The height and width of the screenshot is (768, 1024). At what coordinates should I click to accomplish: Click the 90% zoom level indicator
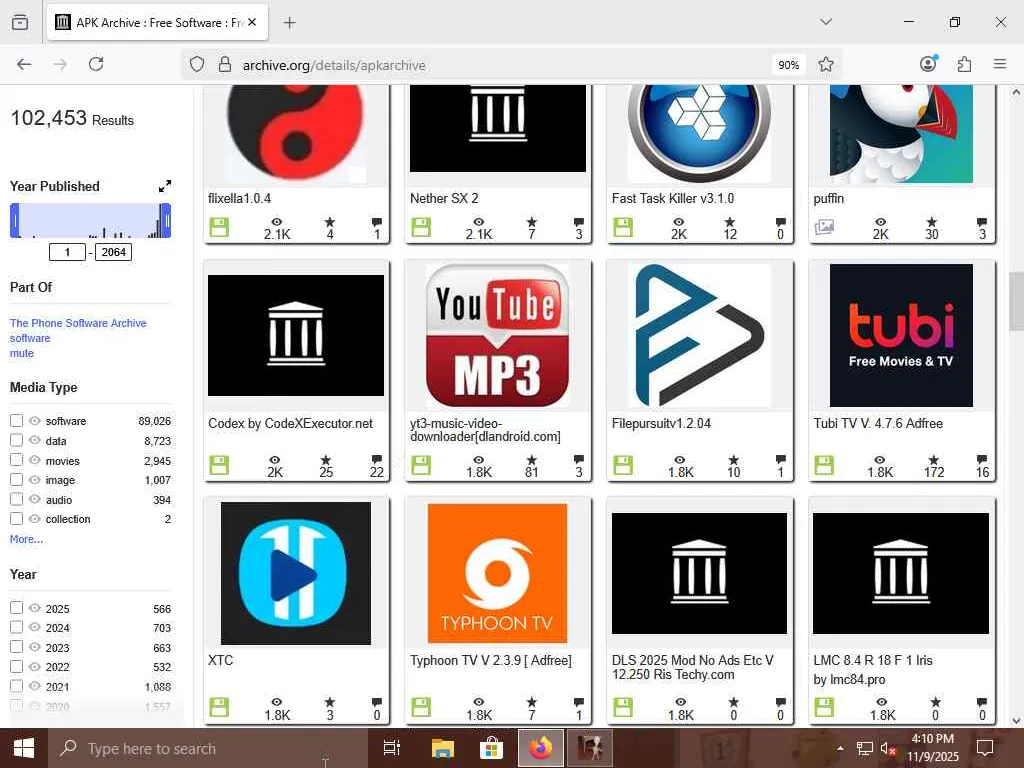[788, 65]
